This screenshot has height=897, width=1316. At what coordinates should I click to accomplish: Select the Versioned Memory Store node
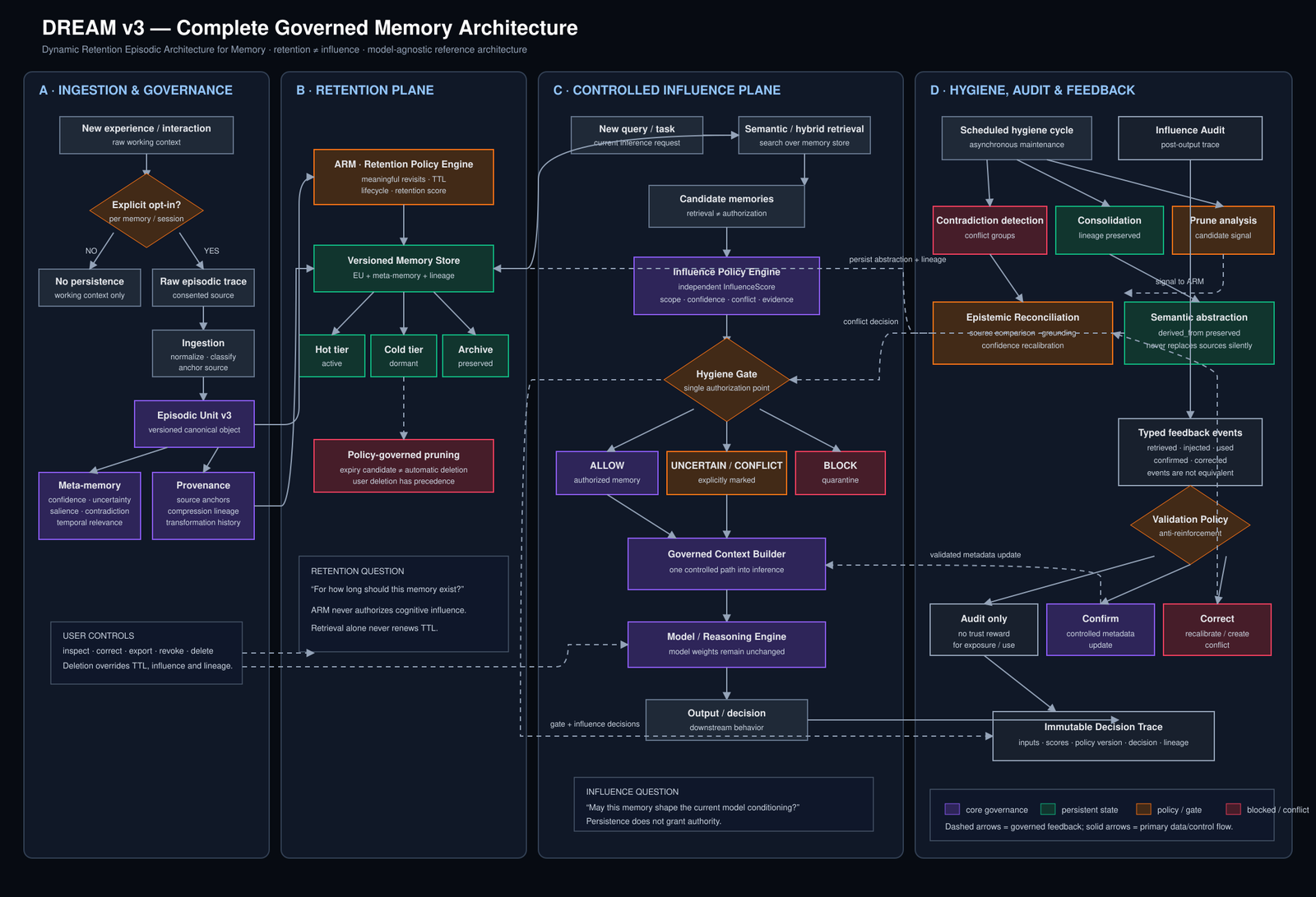pyautogui.click(x=404, y=268)
